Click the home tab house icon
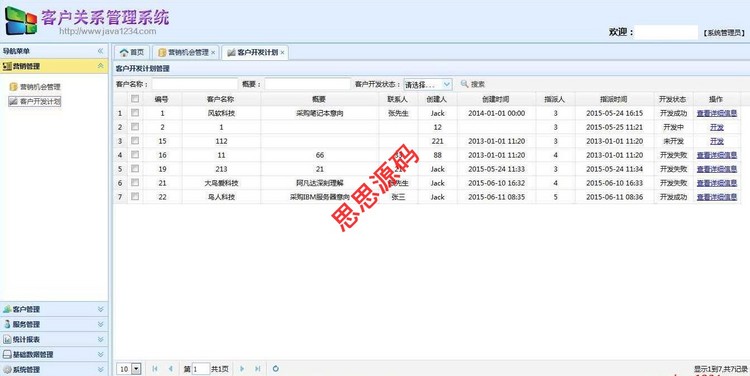 [x=124, y=53]
